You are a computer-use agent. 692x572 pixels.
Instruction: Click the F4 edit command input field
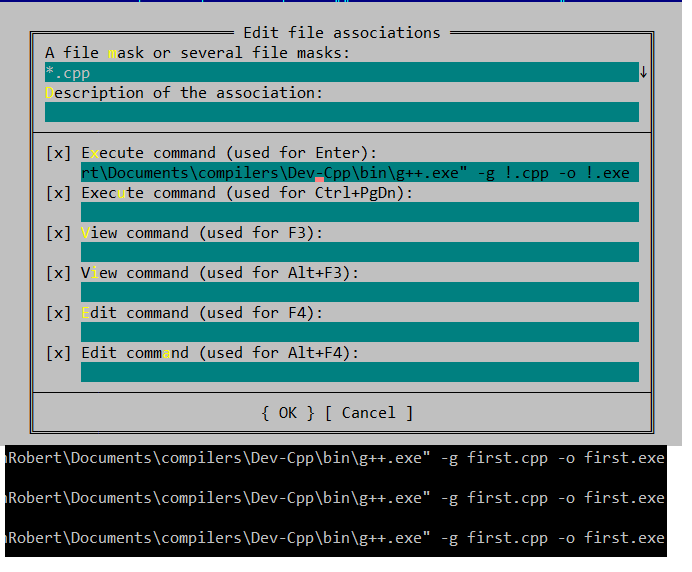click(359, 332)
